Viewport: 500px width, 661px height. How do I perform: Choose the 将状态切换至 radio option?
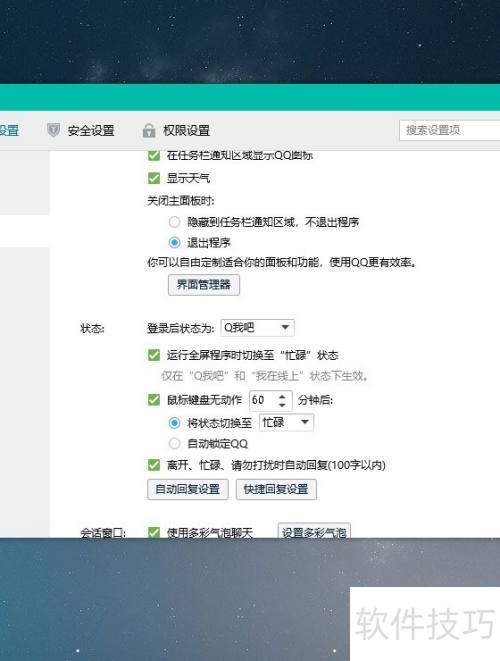click(174, 422)
